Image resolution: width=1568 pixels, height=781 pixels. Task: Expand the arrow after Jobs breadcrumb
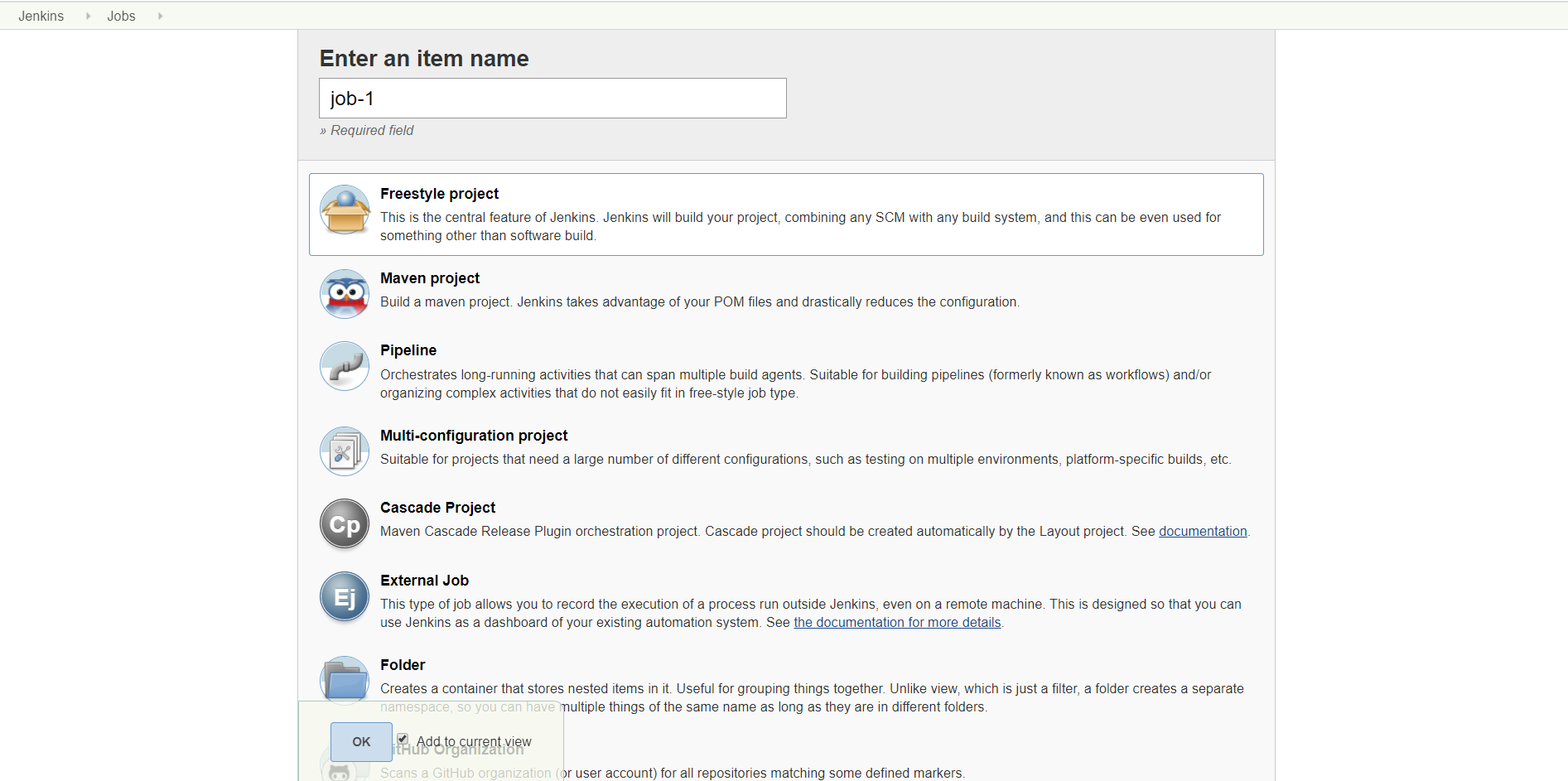coord(160,16)
